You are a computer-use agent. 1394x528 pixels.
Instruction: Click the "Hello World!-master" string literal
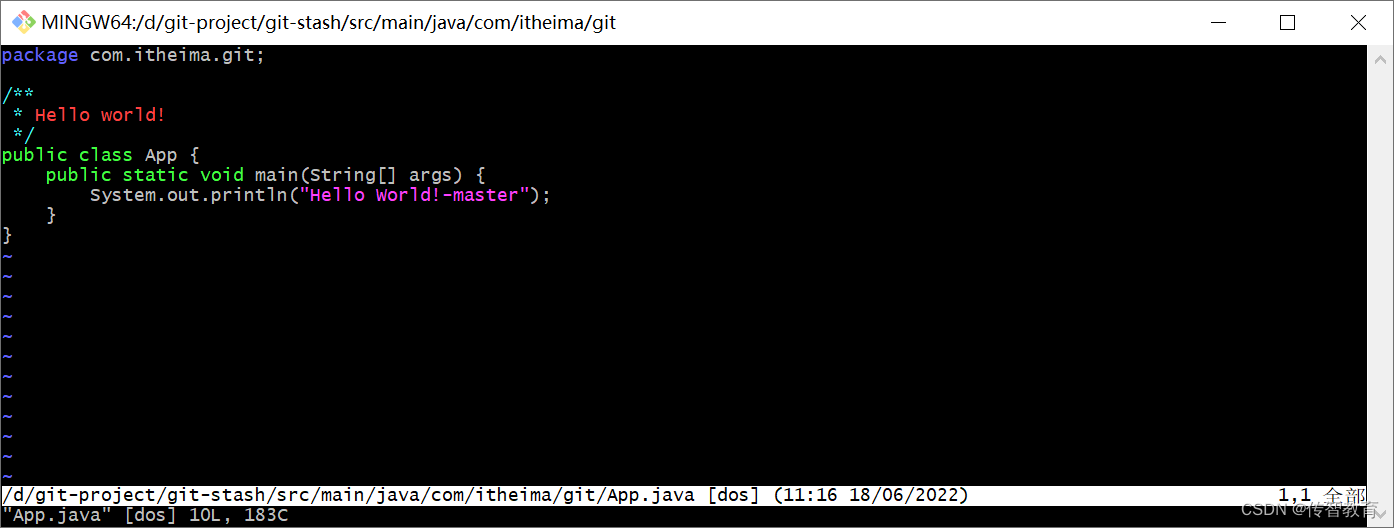coord(414,195)
